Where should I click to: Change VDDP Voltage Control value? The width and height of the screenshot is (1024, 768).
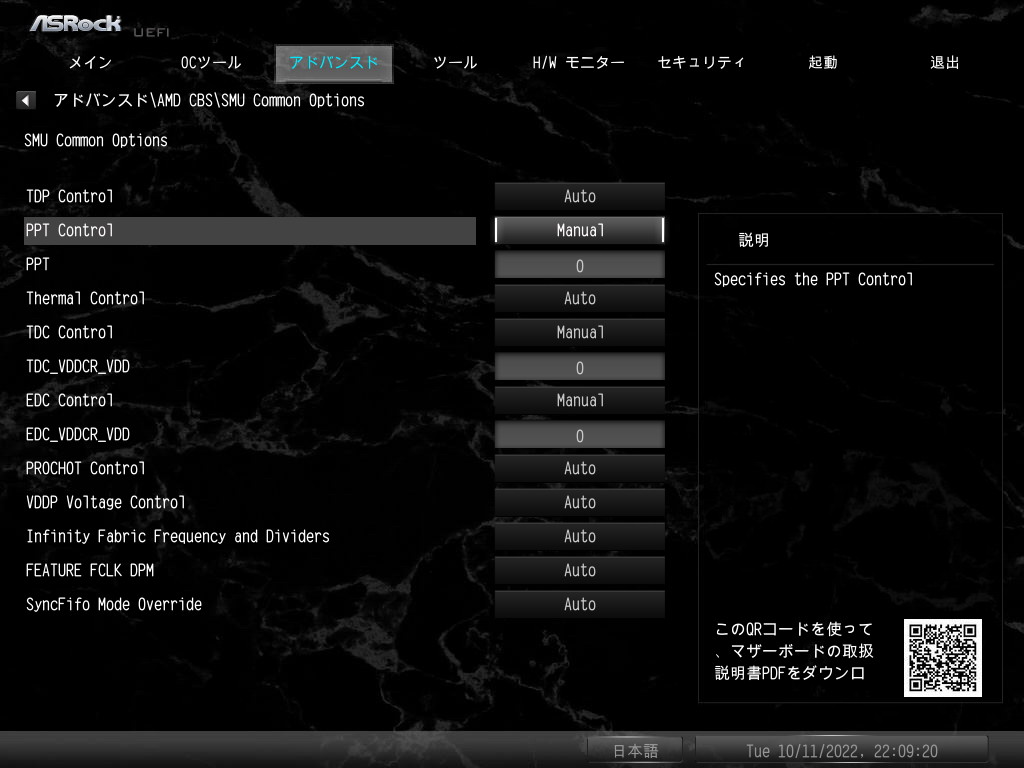tap(580, 502)
